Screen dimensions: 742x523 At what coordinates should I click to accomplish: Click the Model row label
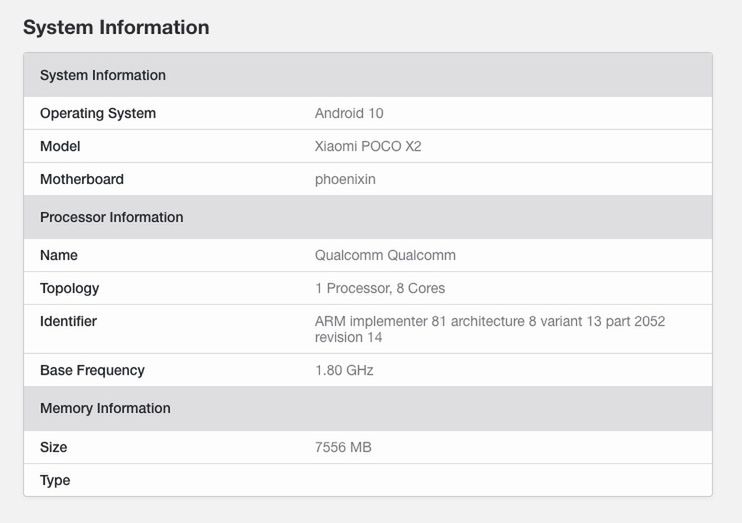[60, 147]
